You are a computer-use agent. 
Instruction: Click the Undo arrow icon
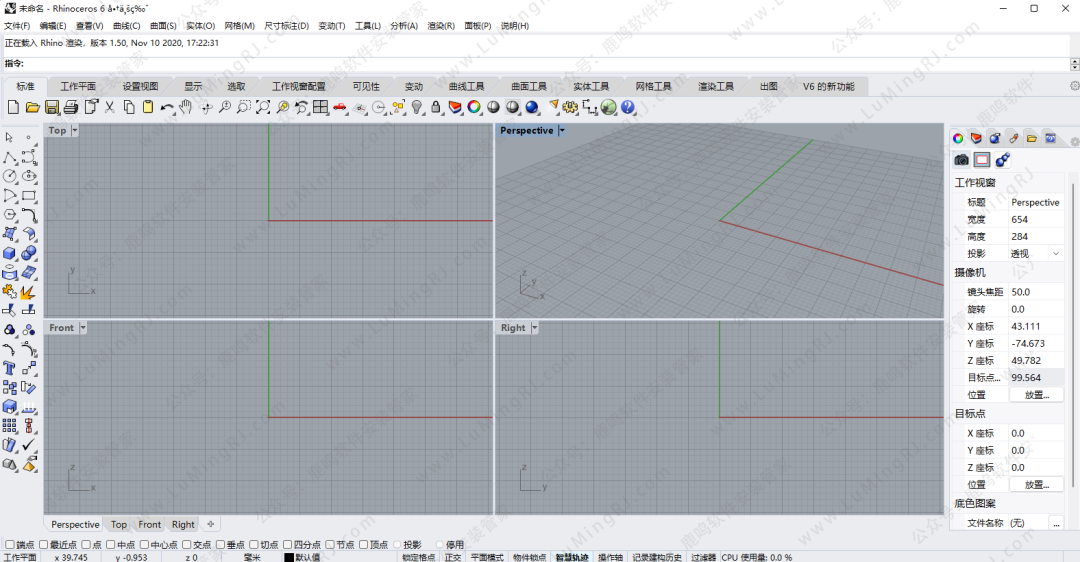click(x=167, y=107)
